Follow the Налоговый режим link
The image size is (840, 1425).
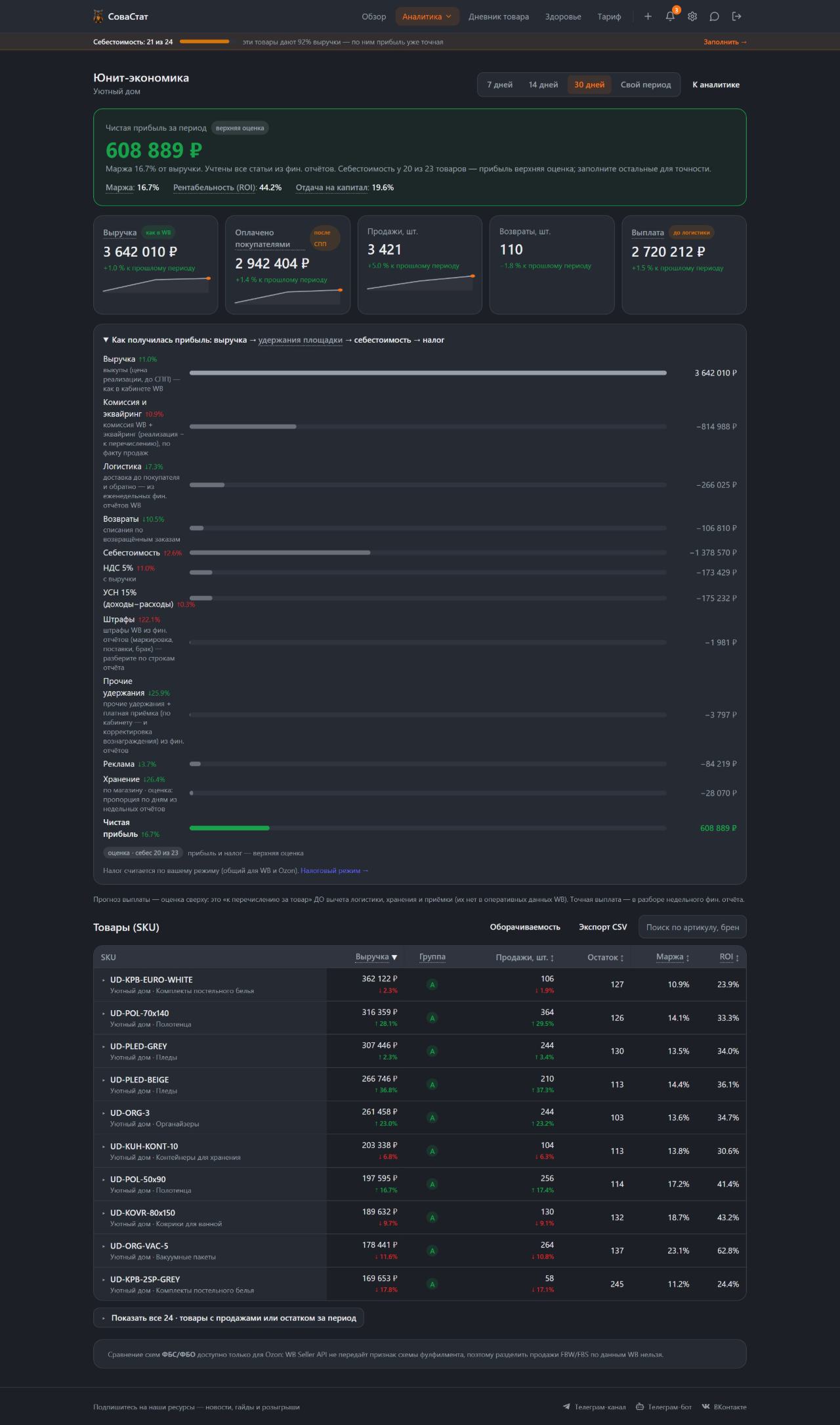pos(335,871)
